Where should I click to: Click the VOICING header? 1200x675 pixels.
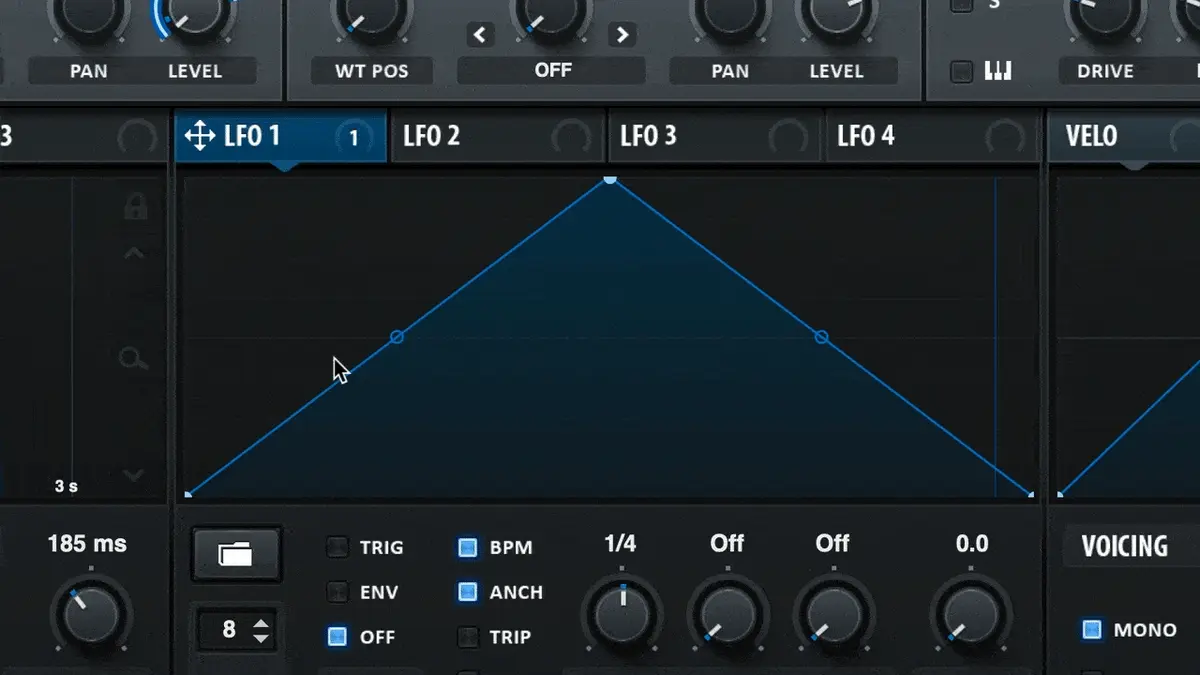click(x=1124, y=546)
